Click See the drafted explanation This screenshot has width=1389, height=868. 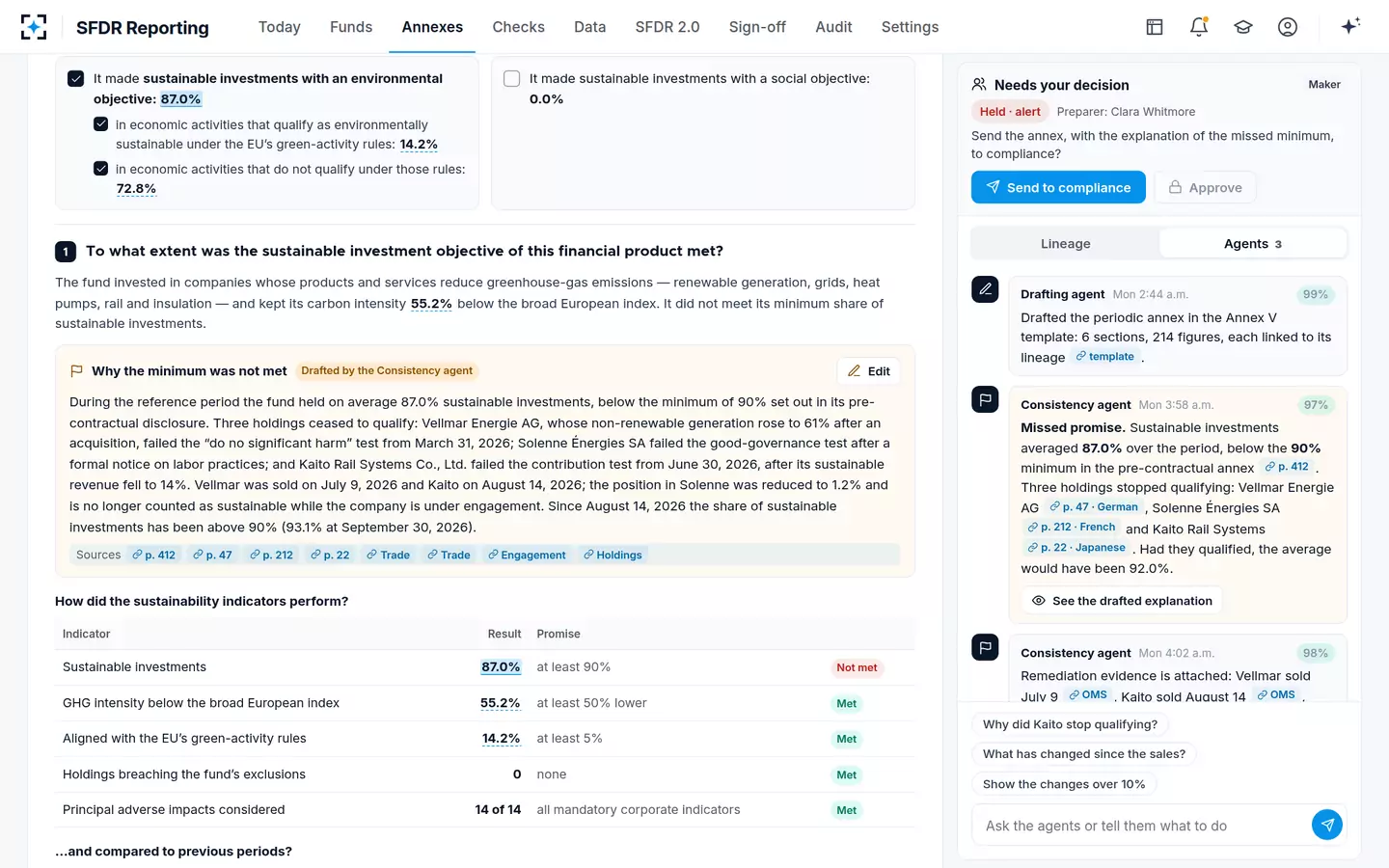(x=1122, y=601)
